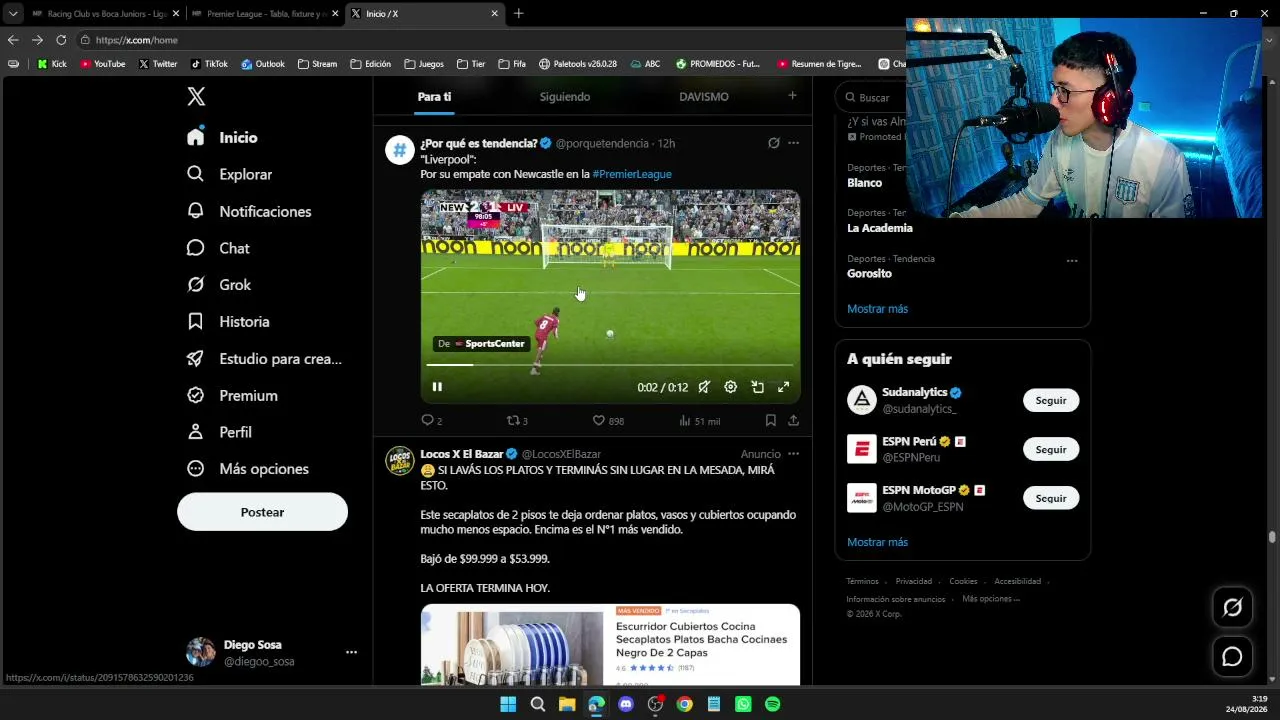Click Mostrar más under trending topics
Viewport: 1280px width, 720px height.
(x=877, y=309)
